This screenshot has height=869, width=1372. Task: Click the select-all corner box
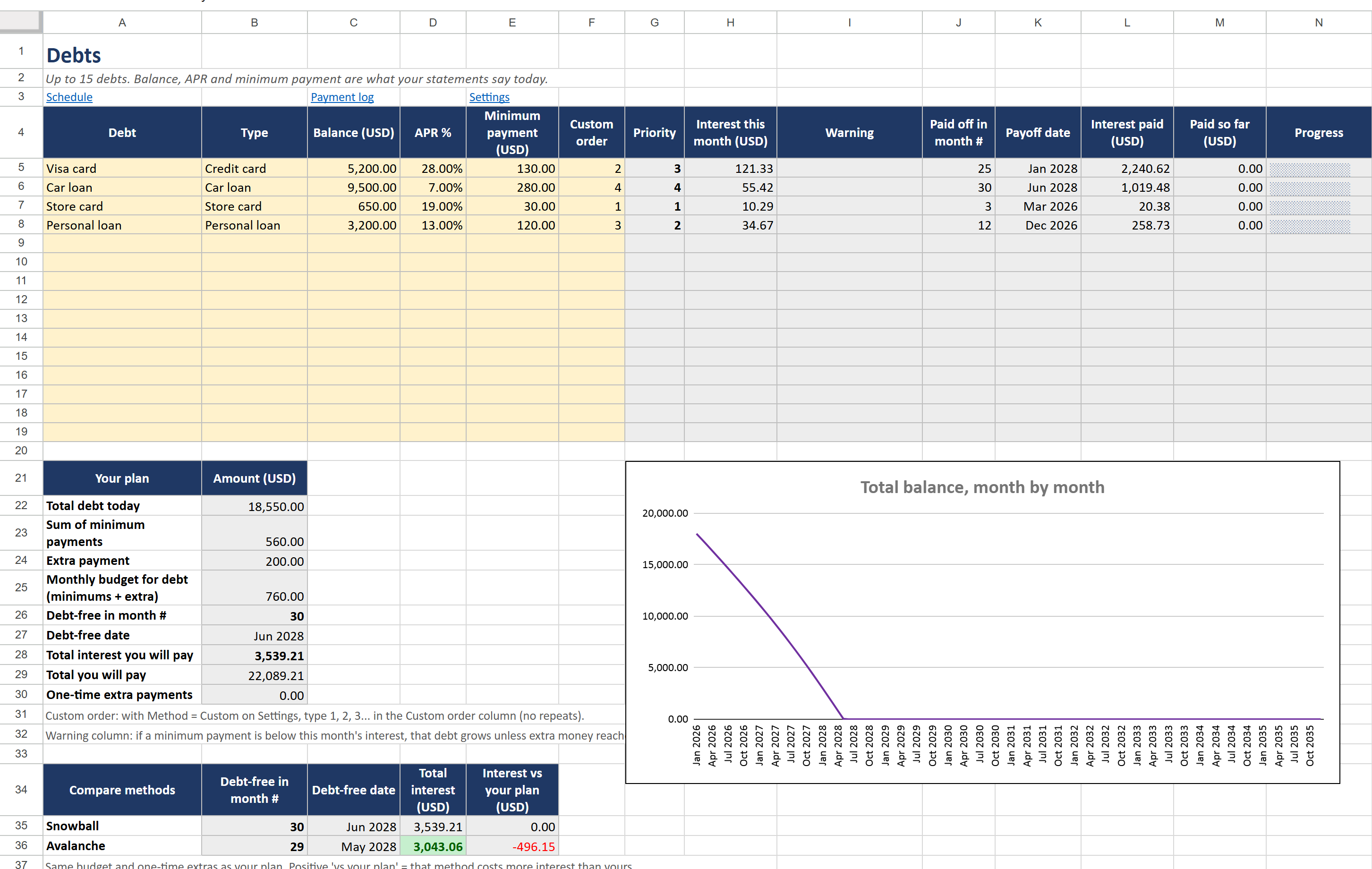tap(20, 22)
